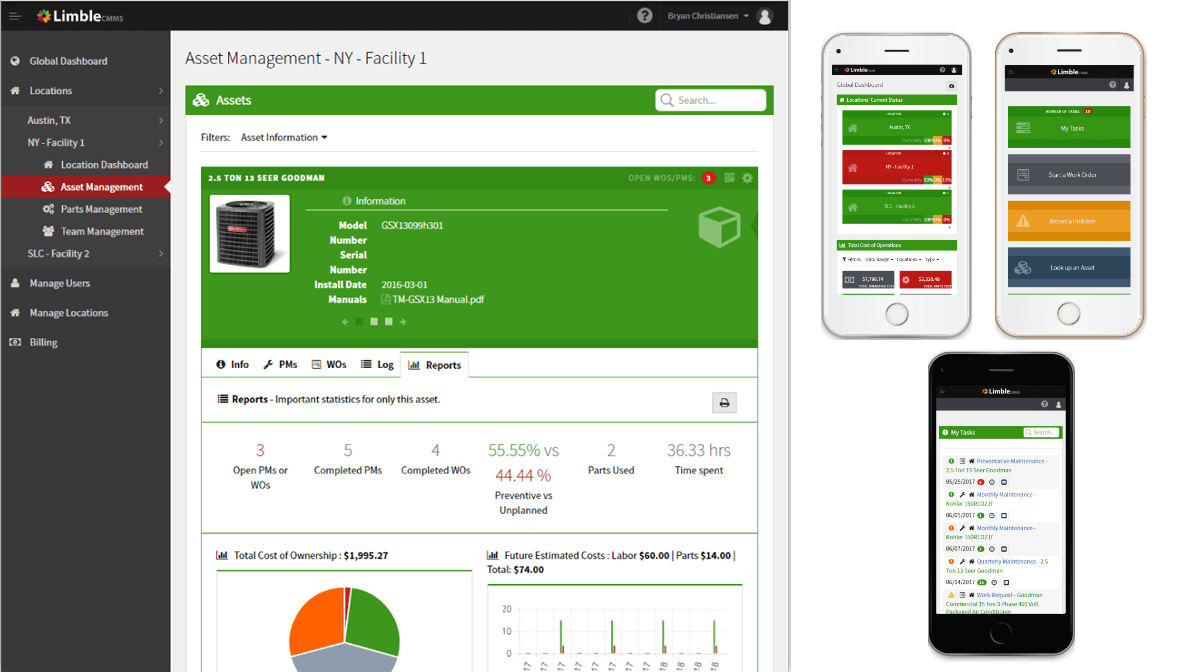Open Parts Management in the sidebar

click(101, 209)
